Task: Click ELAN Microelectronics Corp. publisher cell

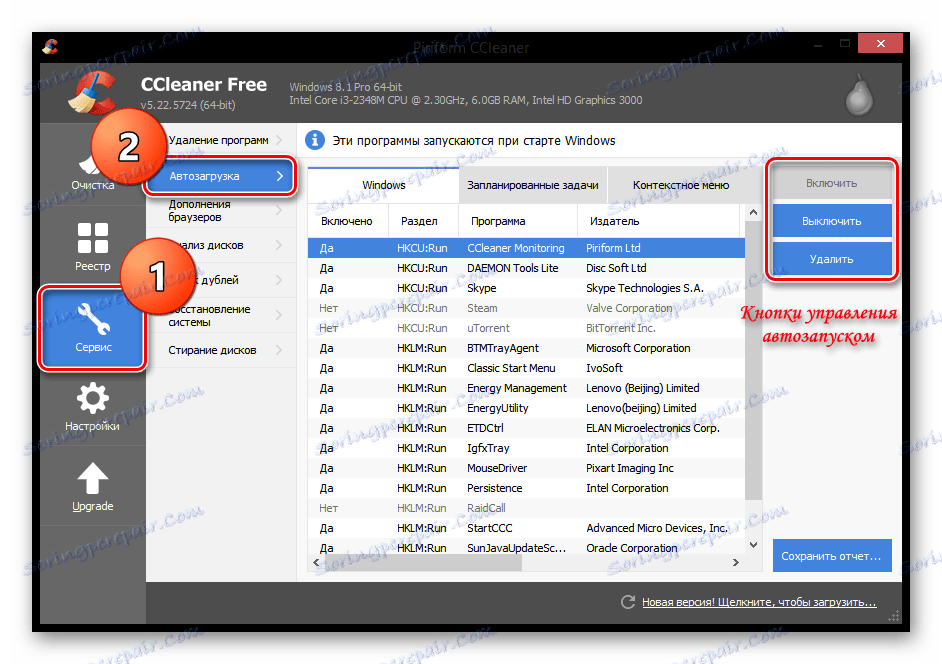Action: point(652,428)
